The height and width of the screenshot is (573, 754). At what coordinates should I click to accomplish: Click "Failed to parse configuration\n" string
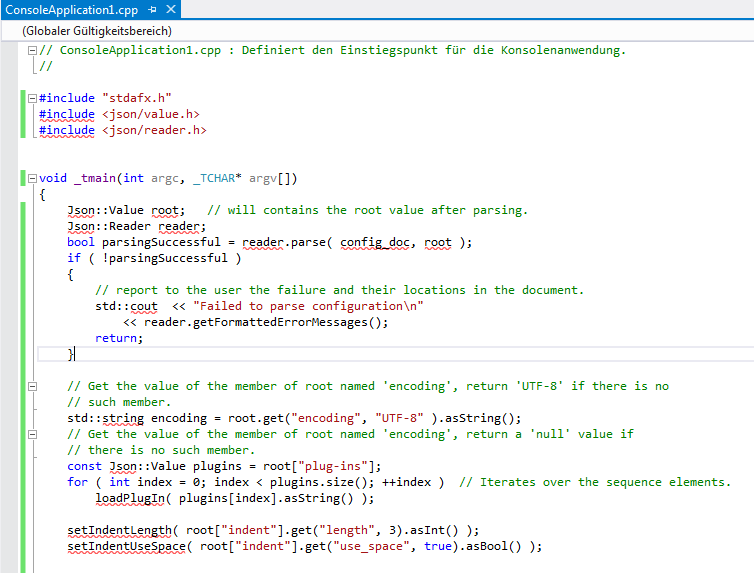pos(308,306)
